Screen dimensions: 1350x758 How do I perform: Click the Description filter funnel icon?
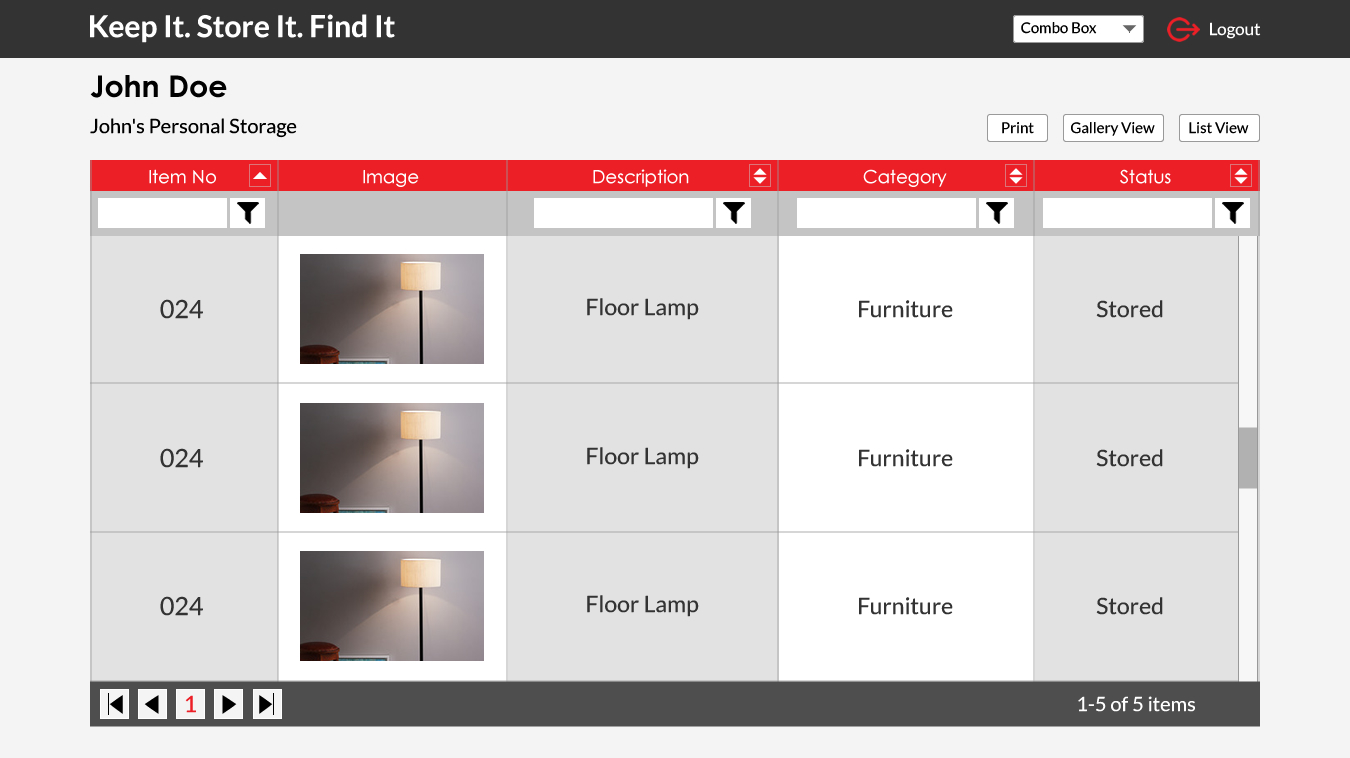point(734,212)
